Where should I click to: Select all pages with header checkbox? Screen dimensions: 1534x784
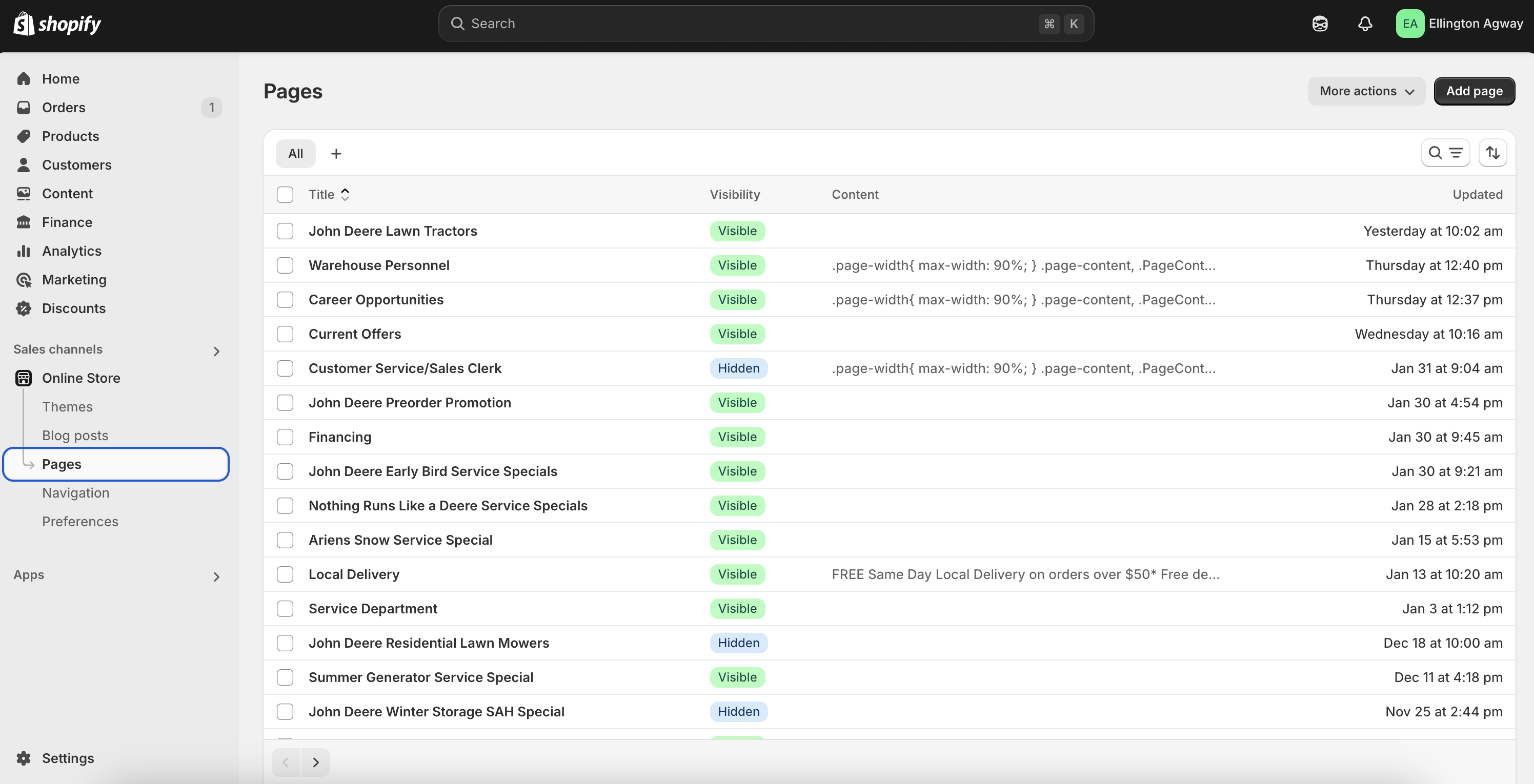tap(285, 195)
